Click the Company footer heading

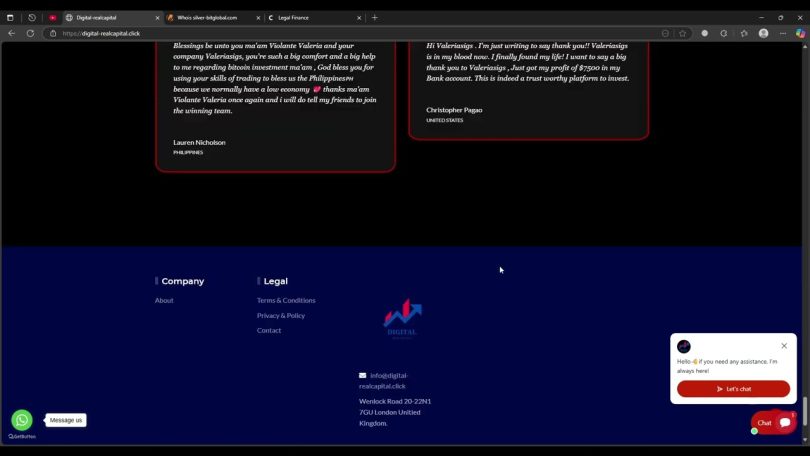(183, 281)
